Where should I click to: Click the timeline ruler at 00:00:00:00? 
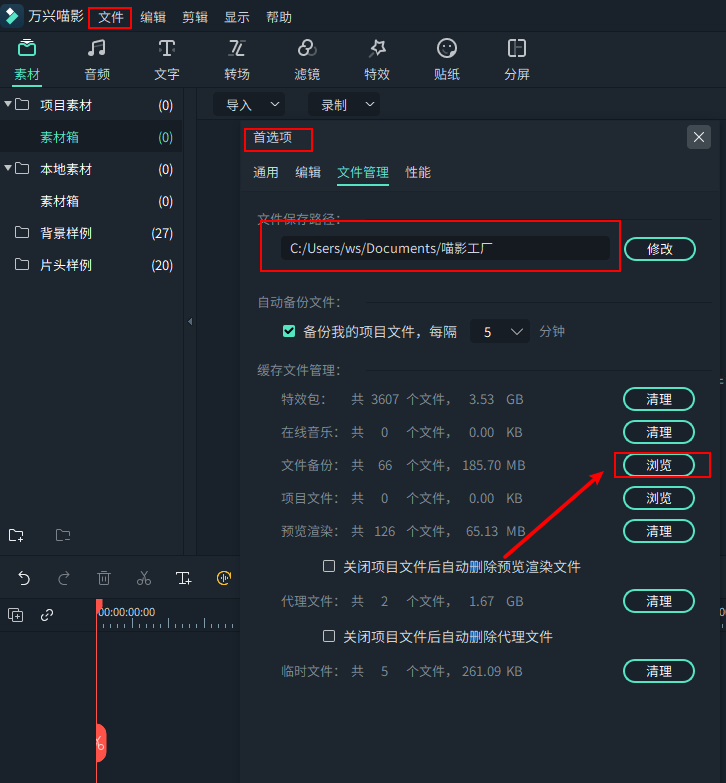(x=127, y=612)
